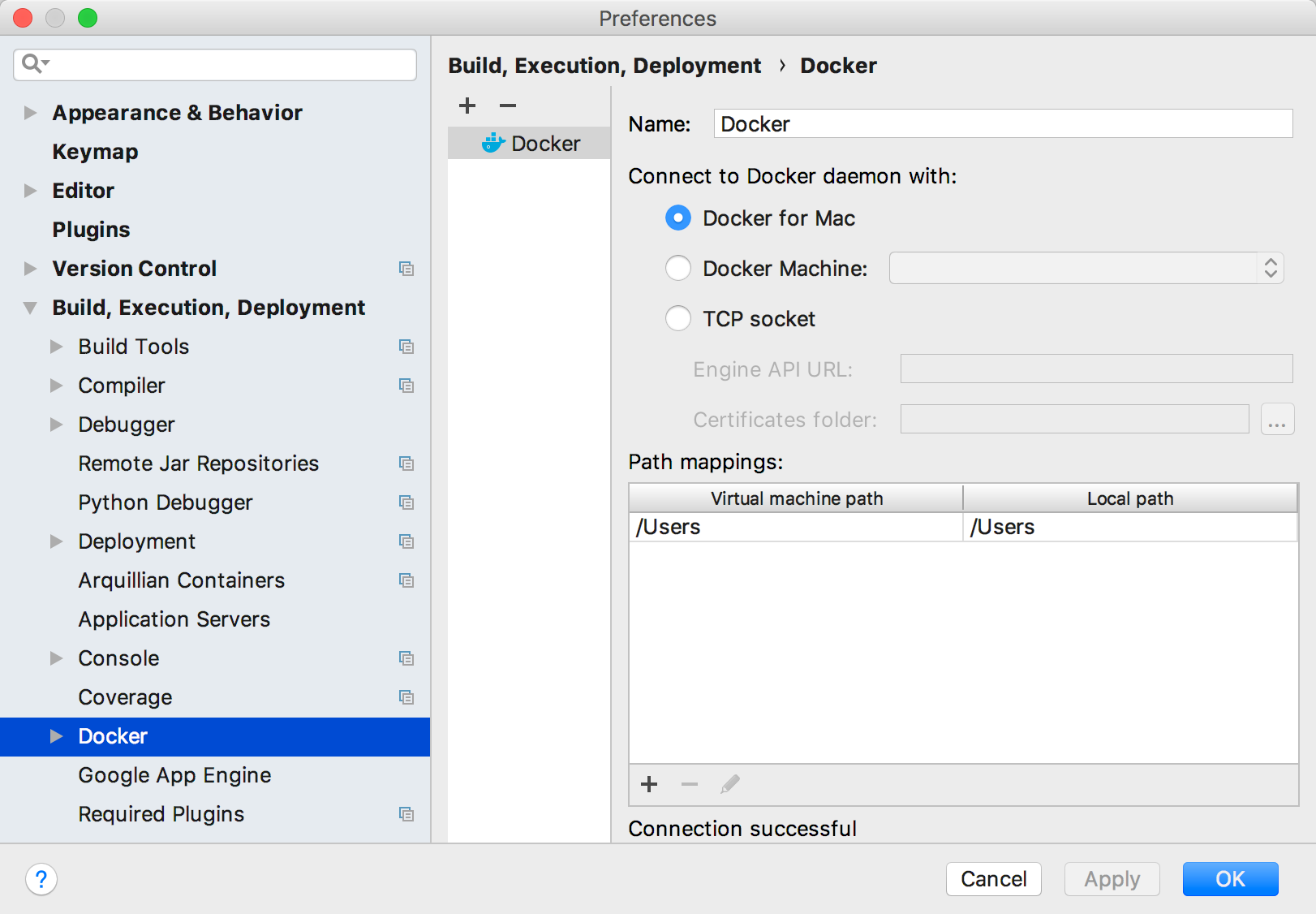Viewport: 1316px width, 914px height.
Task: Go to Application Servers settings
Action: point(174,619)
